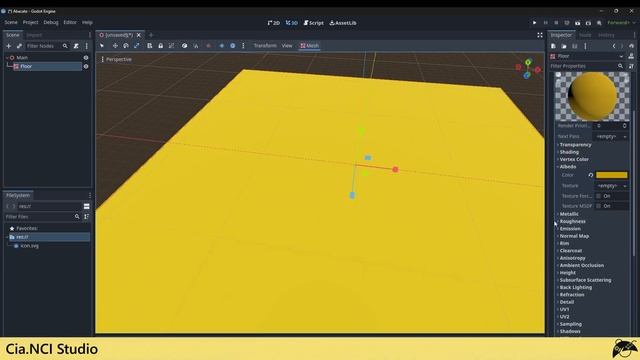
Task: Switch to 2D workspace
Action: [x=273, y=23]
